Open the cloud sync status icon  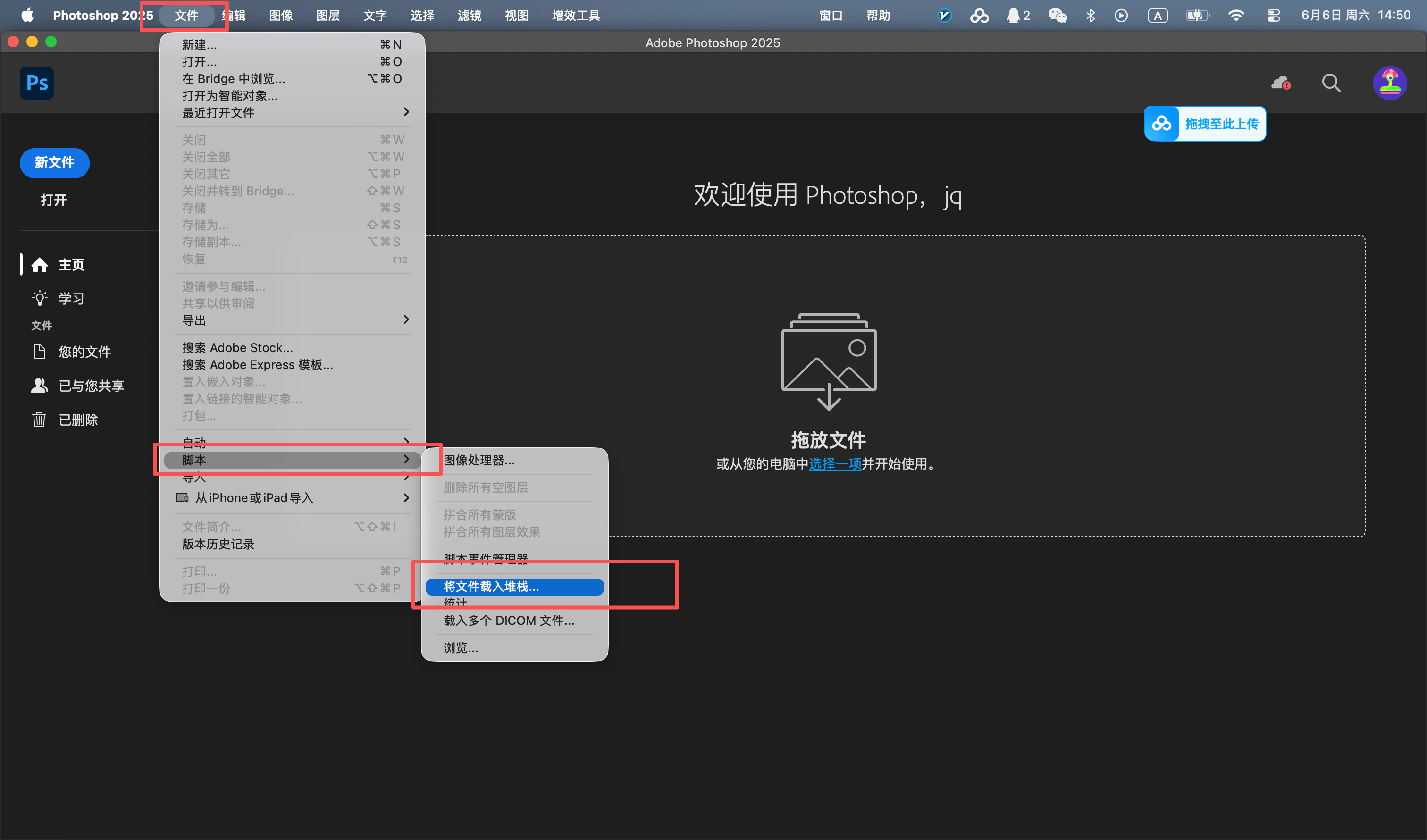tap(1281, 83)
